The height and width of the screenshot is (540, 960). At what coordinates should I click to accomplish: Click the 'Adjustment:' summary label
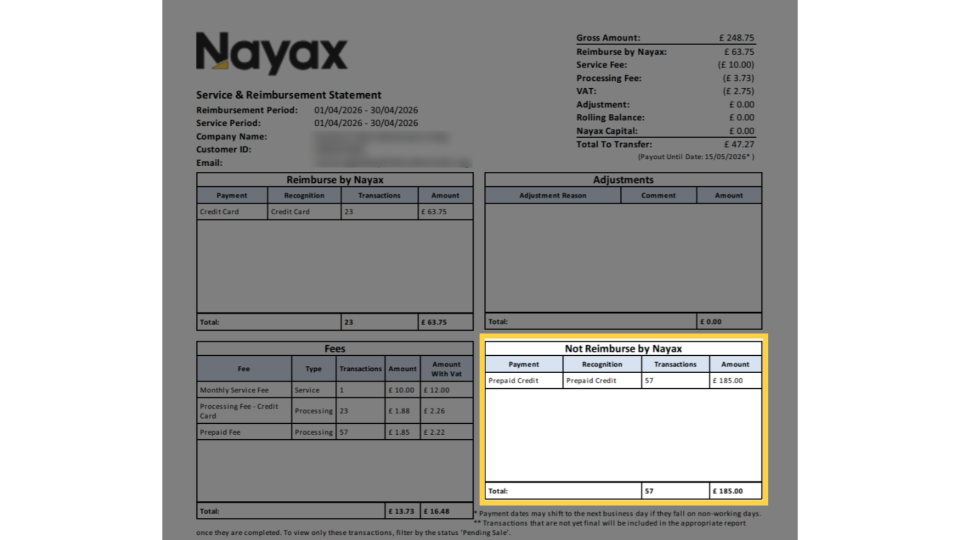(602, 105)
